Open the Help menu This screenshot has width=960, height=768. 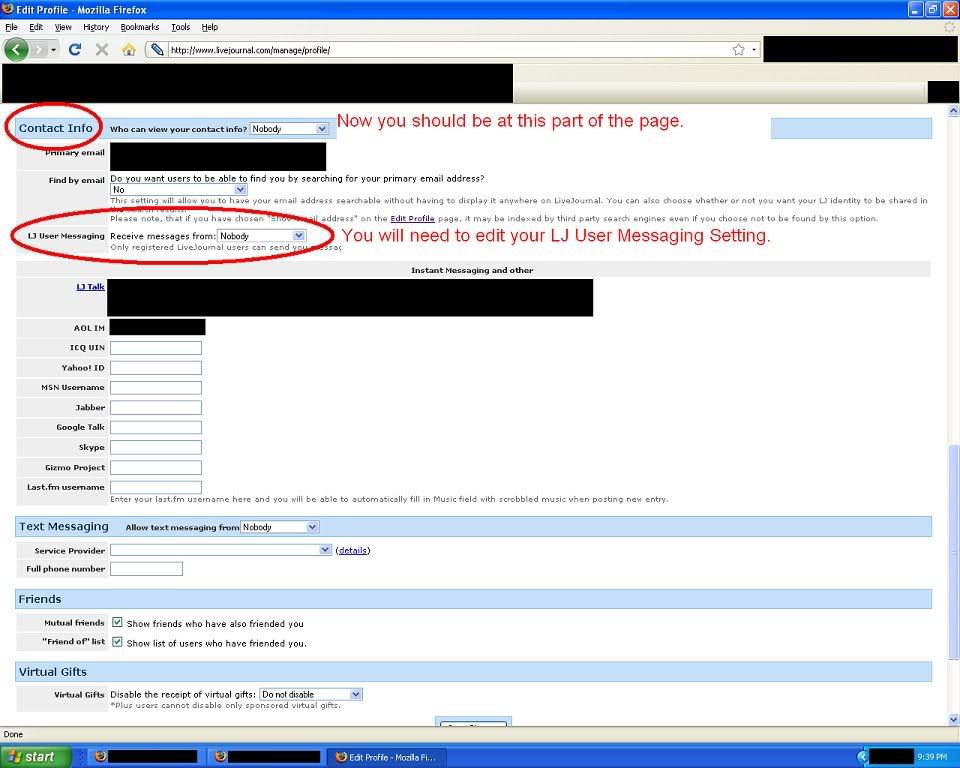209,27
